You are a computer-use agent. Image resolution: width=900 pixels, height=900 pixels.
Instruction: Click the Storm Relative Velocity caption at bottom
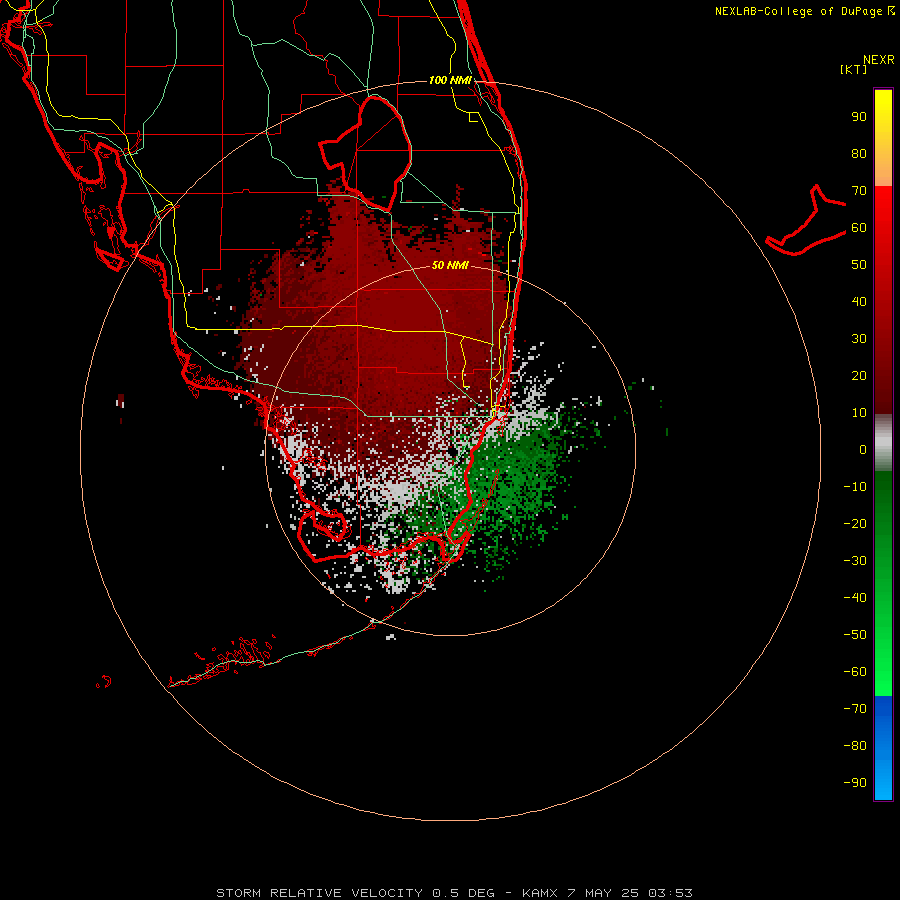pos(454,893)
